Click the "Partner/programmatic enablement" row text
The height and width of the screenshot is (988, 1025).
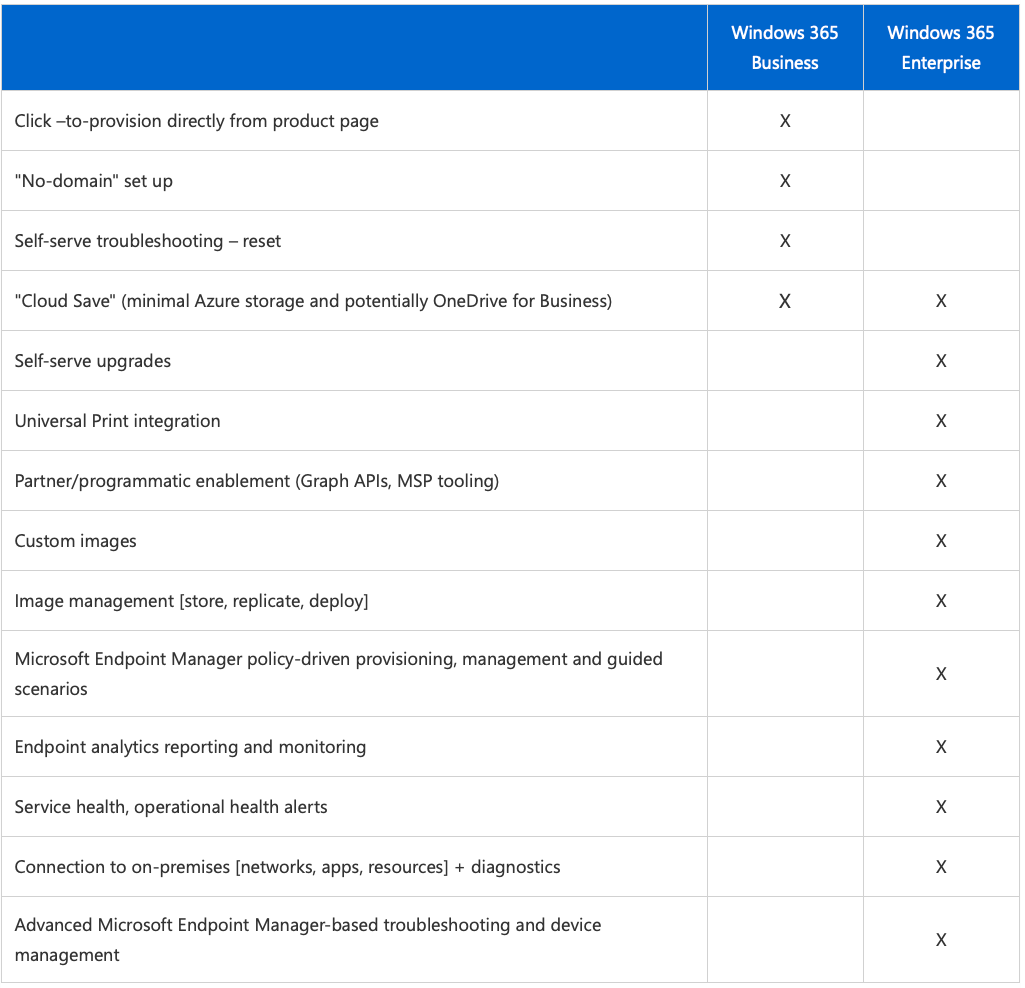point(256,481)
